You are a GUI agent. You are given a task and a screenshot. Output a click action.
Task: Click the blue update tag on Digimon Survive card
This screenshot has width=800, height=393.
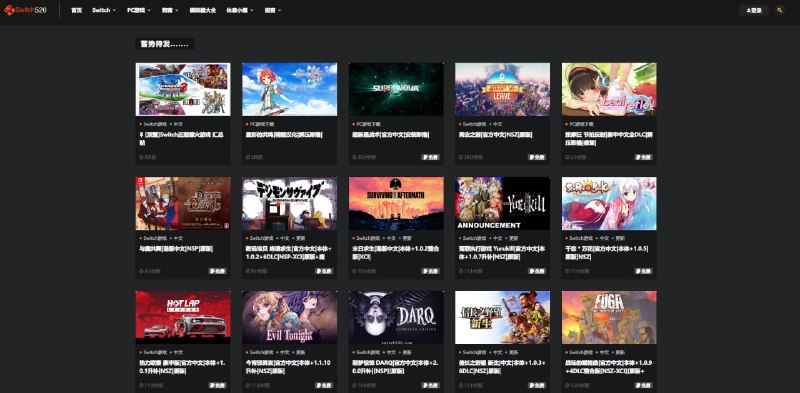299,238
